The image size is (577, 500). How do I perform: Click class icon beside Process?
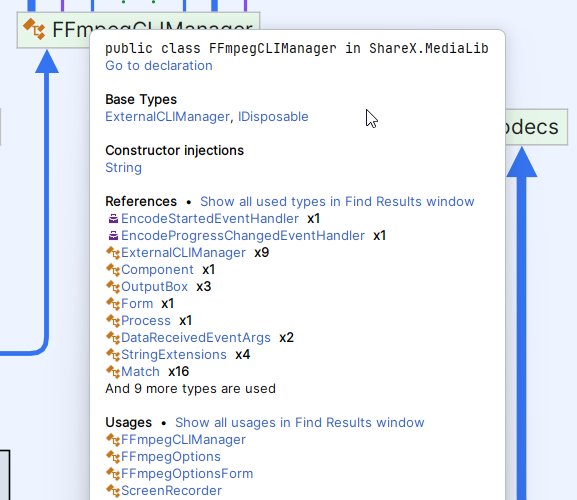click(x=113, y=320)
